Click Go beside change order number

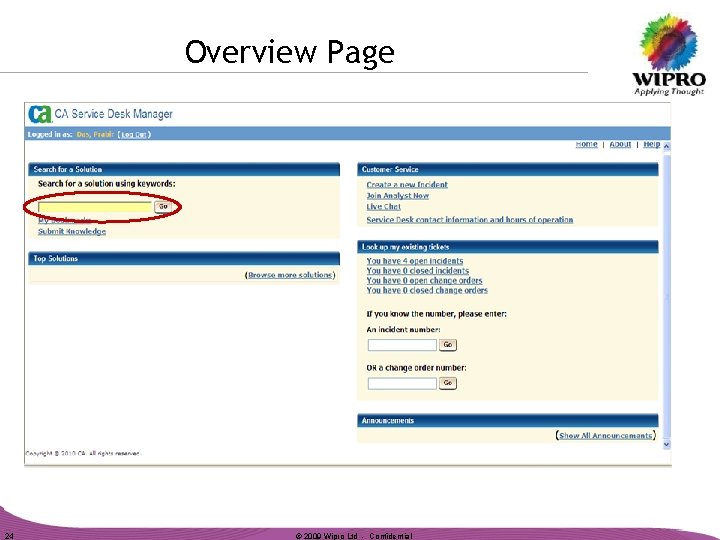pos(448,383)
